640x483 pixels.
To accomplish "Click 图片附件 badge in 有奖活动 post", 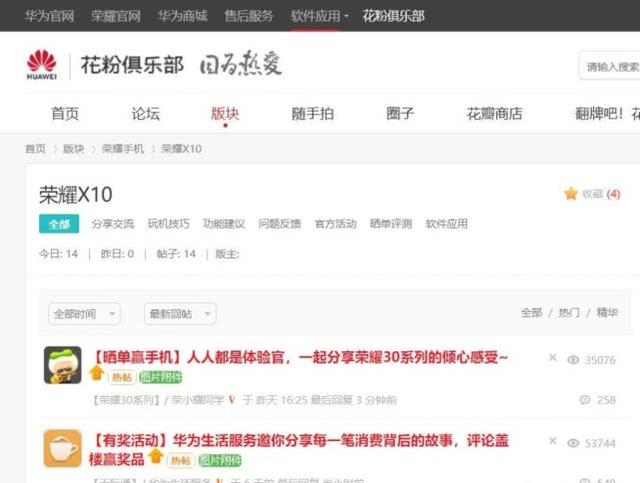I will pos(220,461).
